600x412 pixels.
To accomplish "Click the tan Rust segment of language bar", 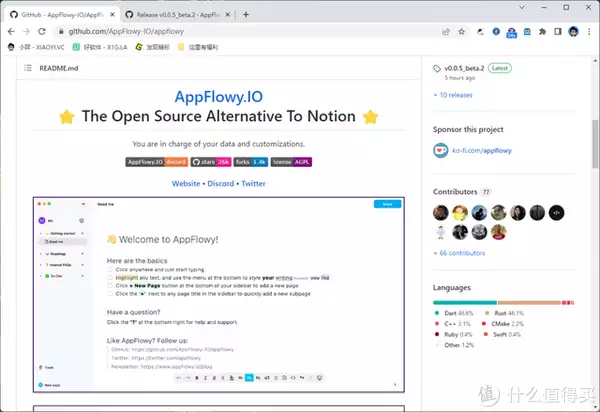I will 529,303.
